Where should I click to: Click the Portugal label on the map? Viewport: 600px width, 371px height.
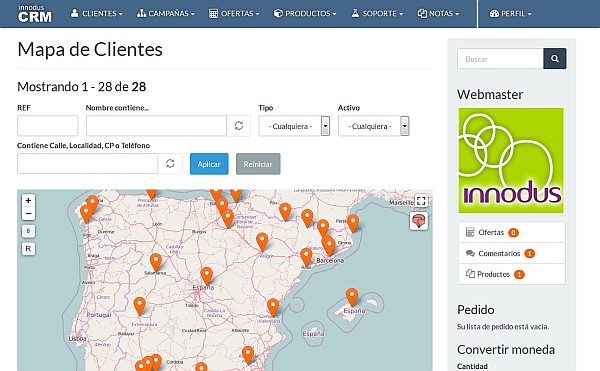(99, 315)
